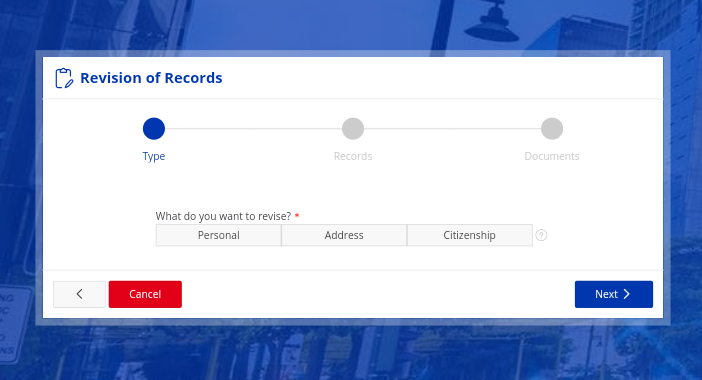This screenshot has height=380, width=702.
Task: Click the 'What do you want to revise?' label
Action: click(223, 216)
